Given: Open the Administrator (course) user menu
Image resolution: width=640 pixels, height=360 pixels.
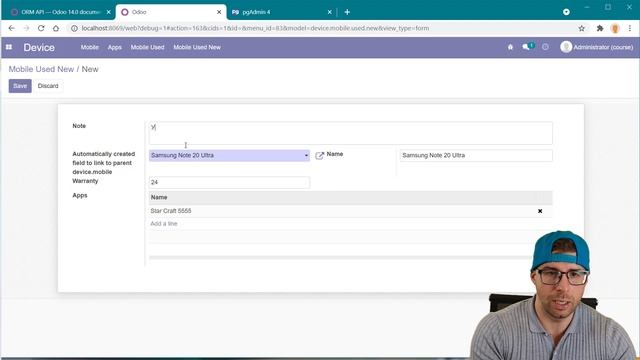Looking at the screenshot, I should (597, 47).
